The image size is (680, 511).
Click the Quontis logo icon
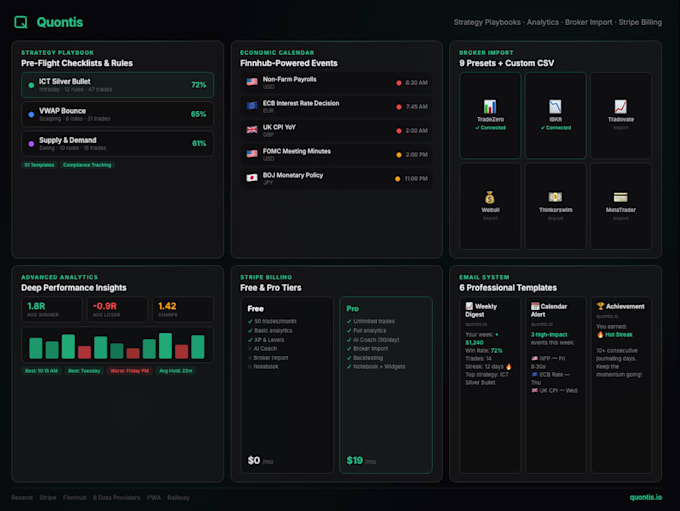tap(20, 22)
